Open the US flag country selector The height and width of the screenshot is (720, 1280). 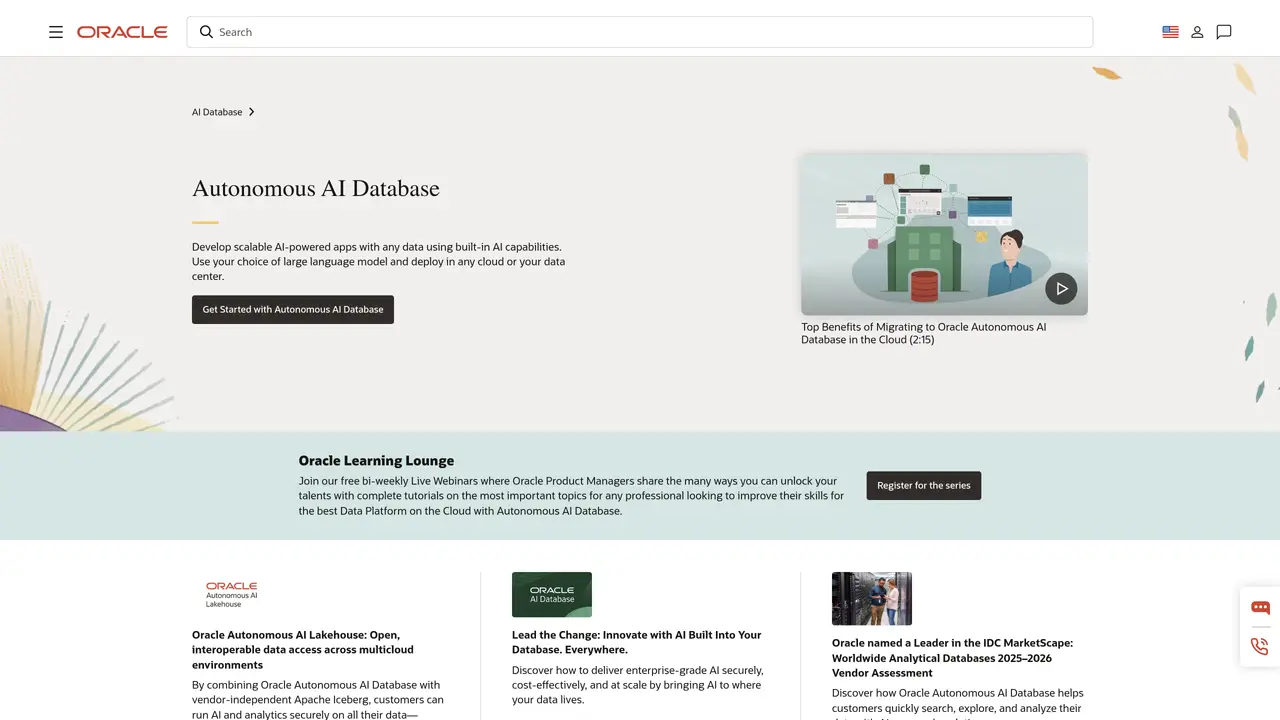click(1170, 32)
